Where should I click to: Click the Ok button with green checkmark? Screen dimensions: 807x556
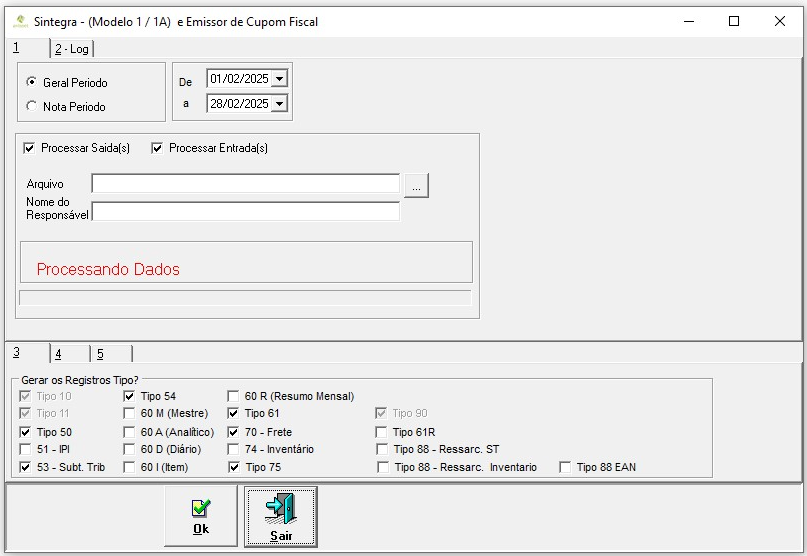tap(201, 516)
